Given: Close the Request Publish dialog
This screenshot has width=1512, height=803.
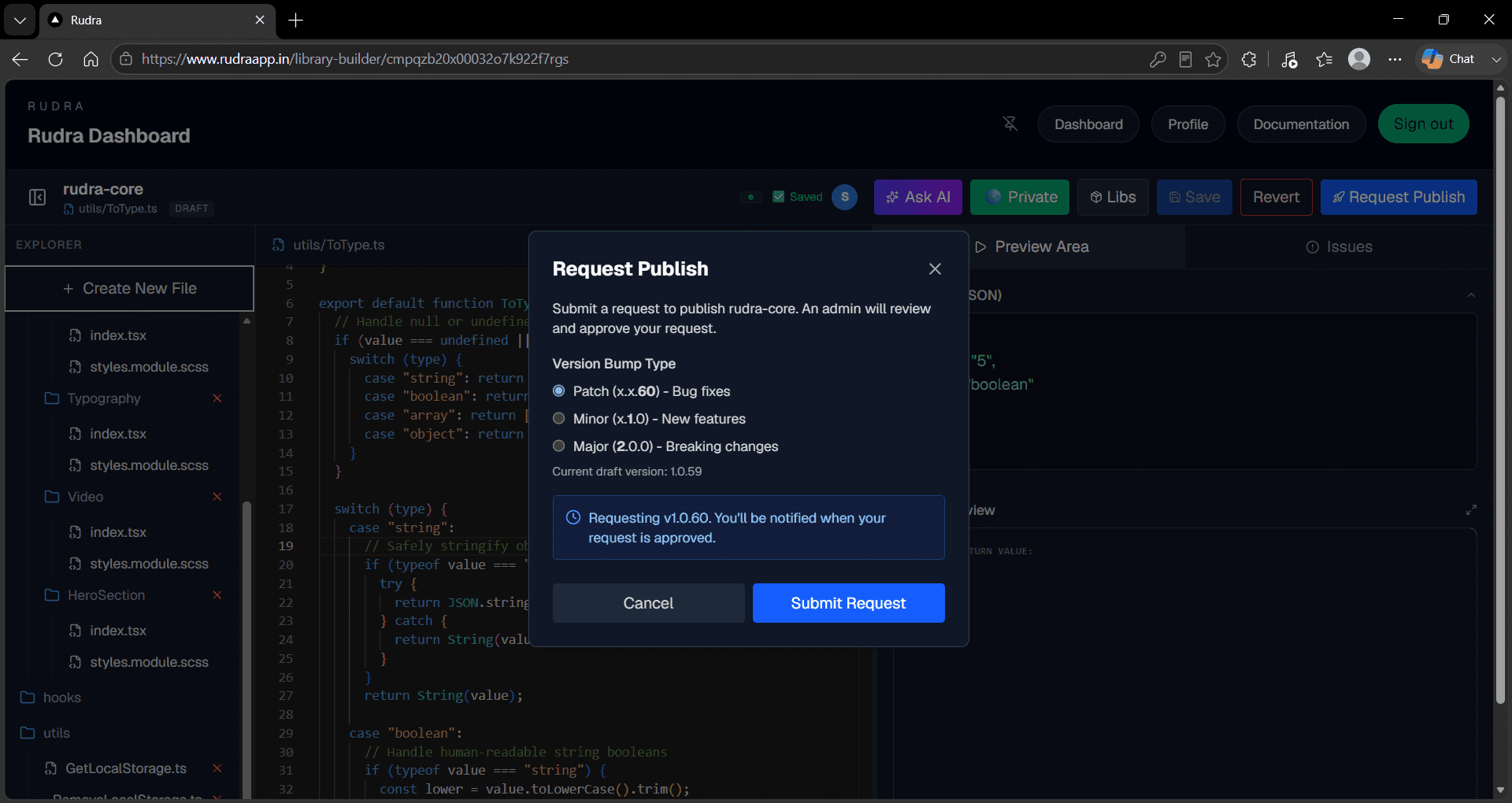Looking at the screenshot, I should (935, 269).
